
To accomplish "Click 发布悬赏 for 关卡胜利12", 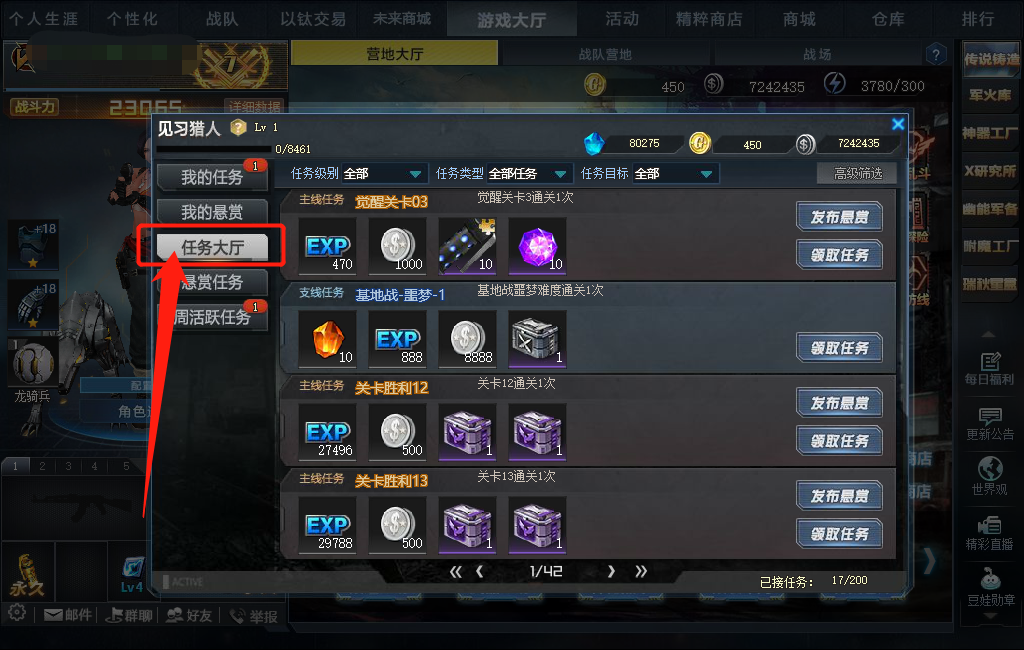I will tap(839, 403).
